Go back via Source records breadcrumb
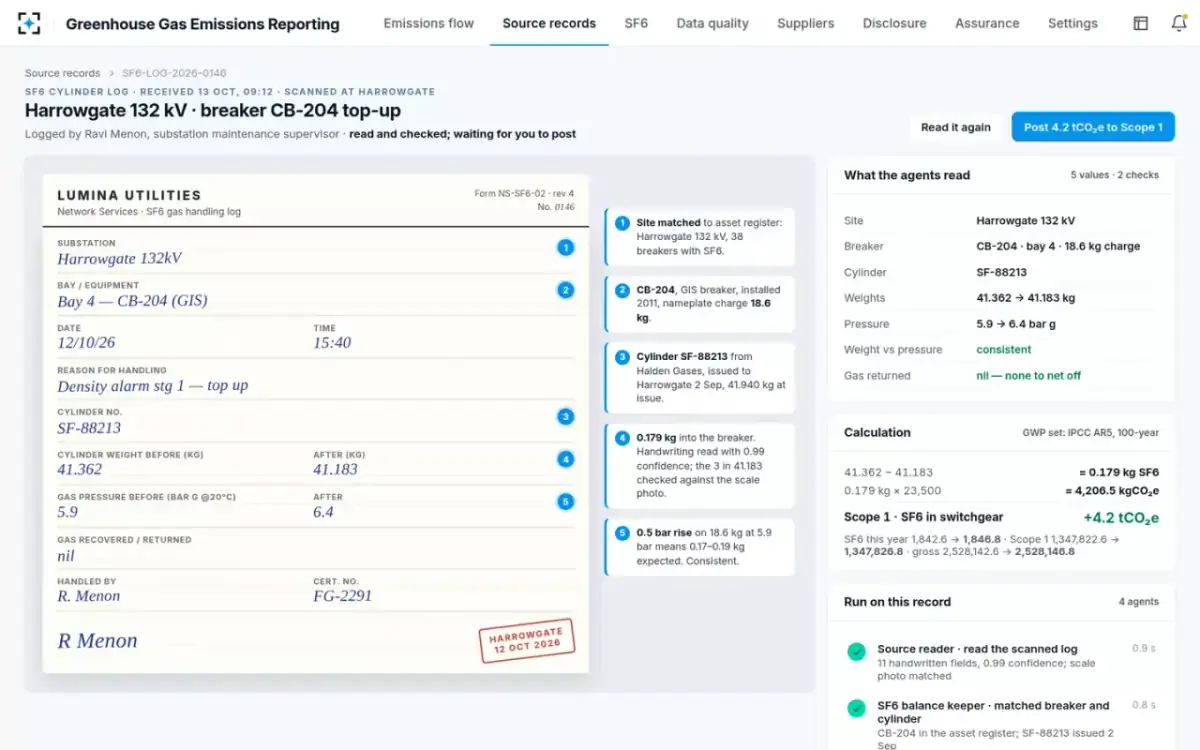Screen dimensions: 1200x750 tap(62, 73)
